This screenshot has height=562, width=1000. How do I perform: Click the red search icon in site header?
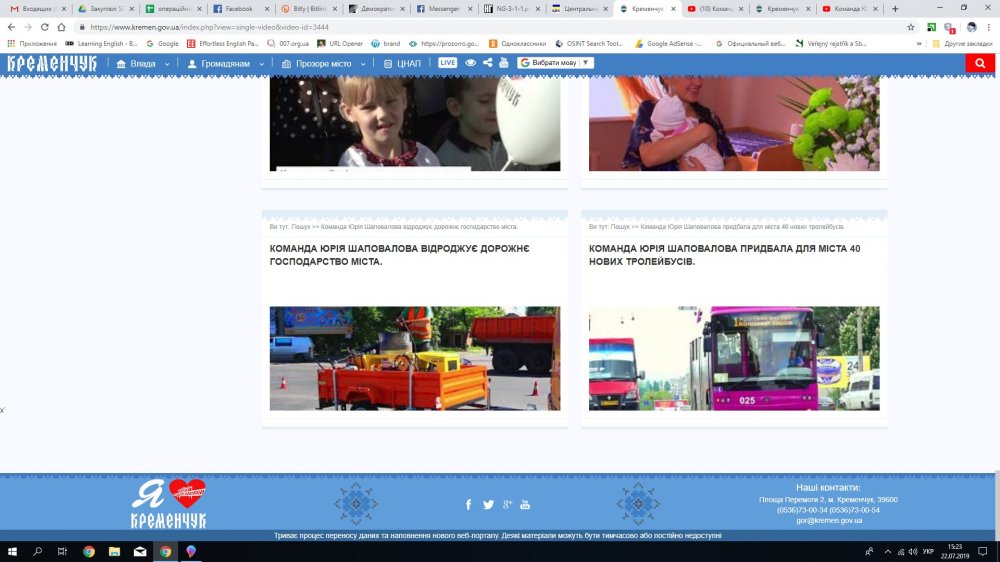980,63
